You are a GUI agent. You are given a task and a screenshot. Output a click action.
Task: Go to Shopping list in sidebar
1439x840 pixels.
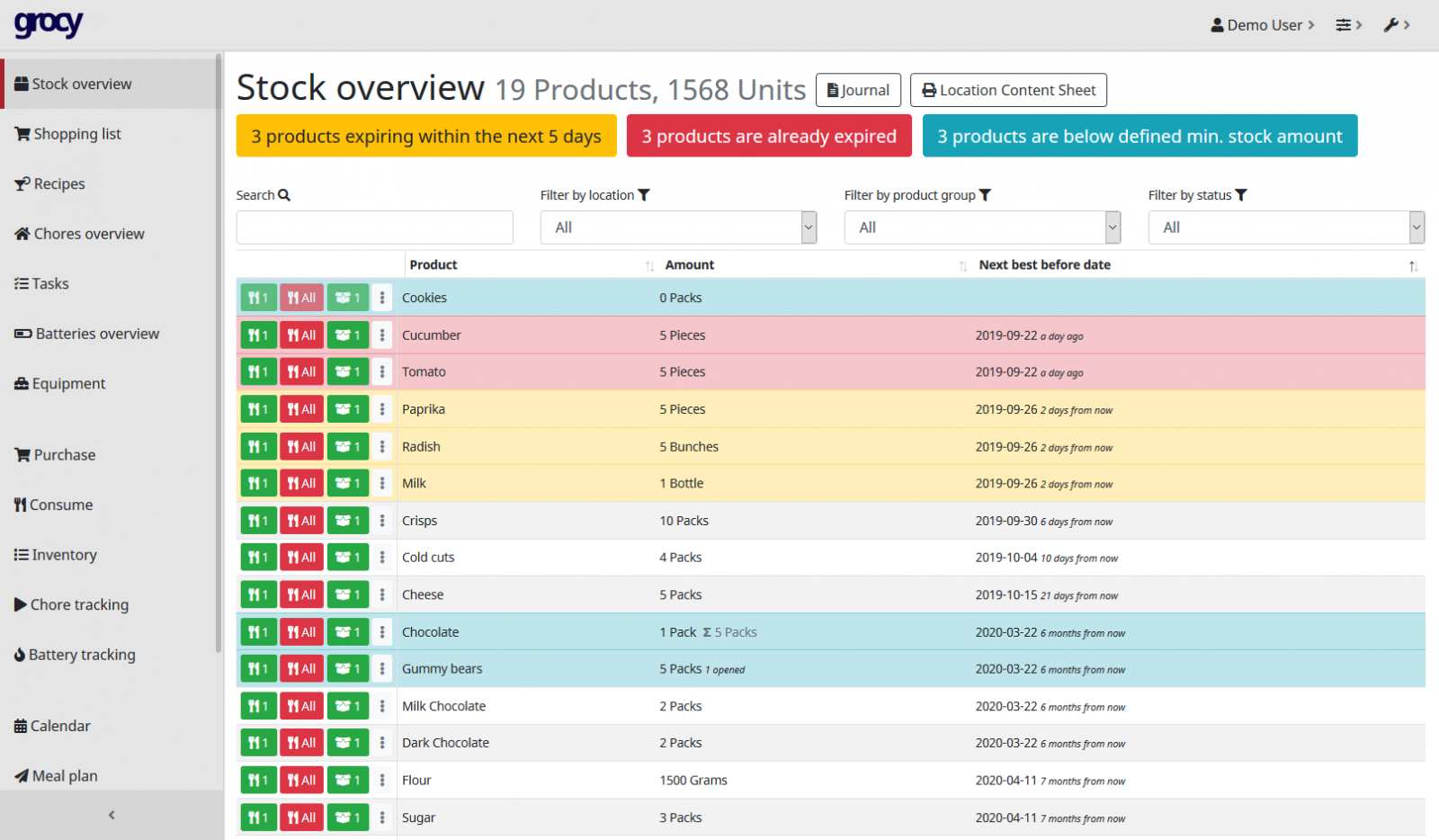tap(77, 134)
